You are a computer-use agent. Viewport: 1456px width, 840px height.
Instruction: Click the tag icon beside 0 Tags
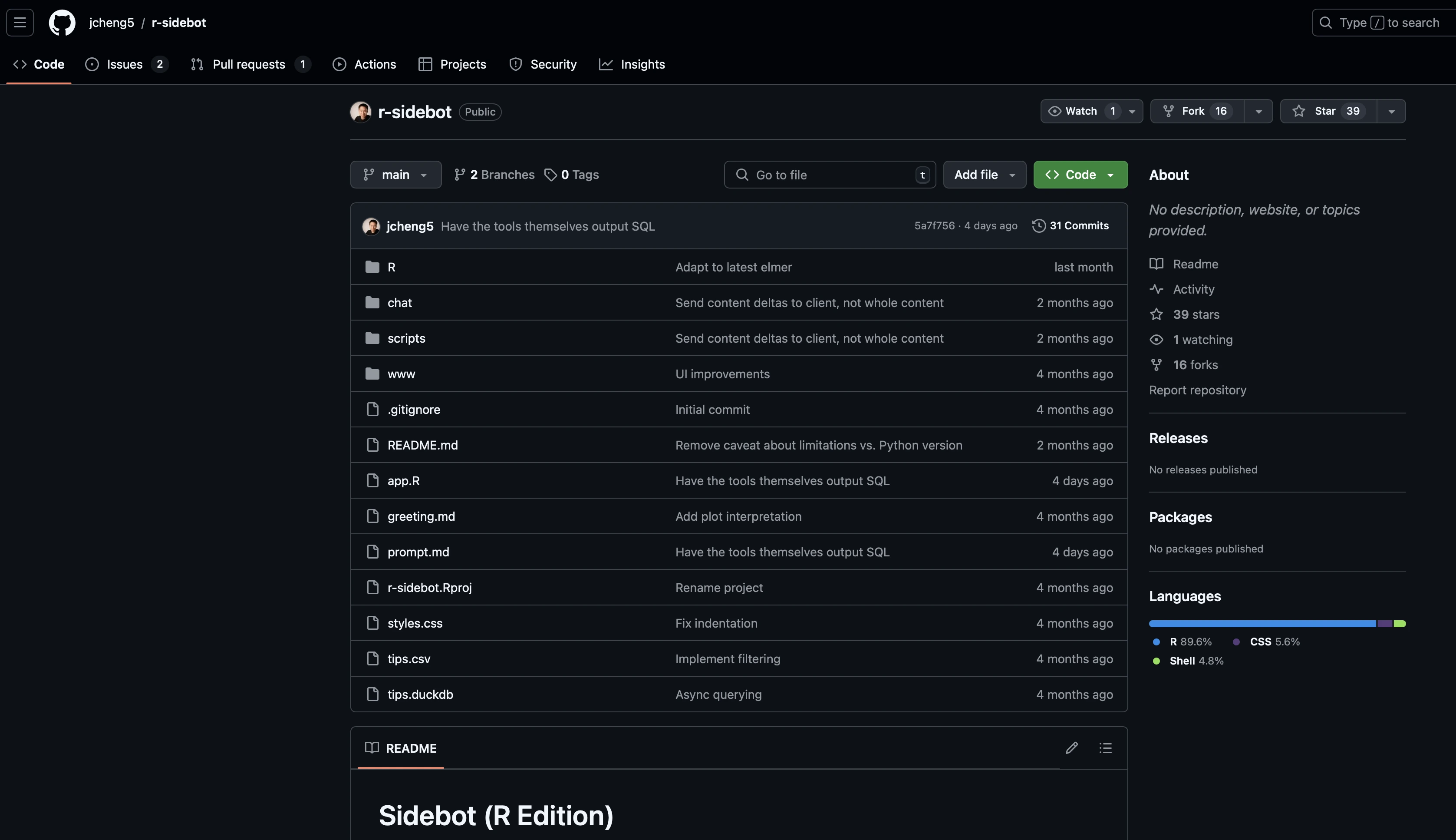pos(551,175)
